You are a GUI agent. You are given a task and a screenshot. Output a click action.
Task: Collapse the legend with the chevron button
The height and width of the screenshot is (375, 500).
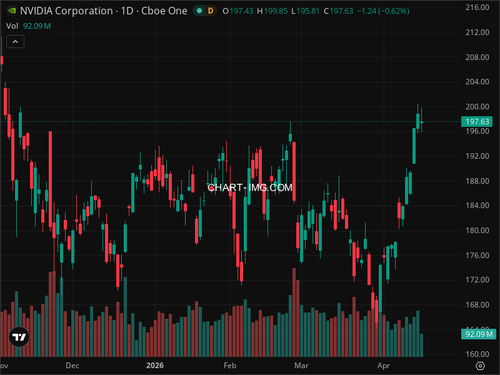tap(15, 42)
